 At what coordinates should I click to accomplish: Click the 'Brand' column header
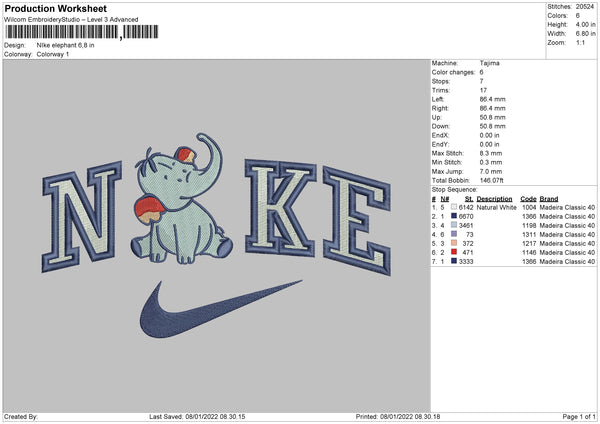(549, 199)
